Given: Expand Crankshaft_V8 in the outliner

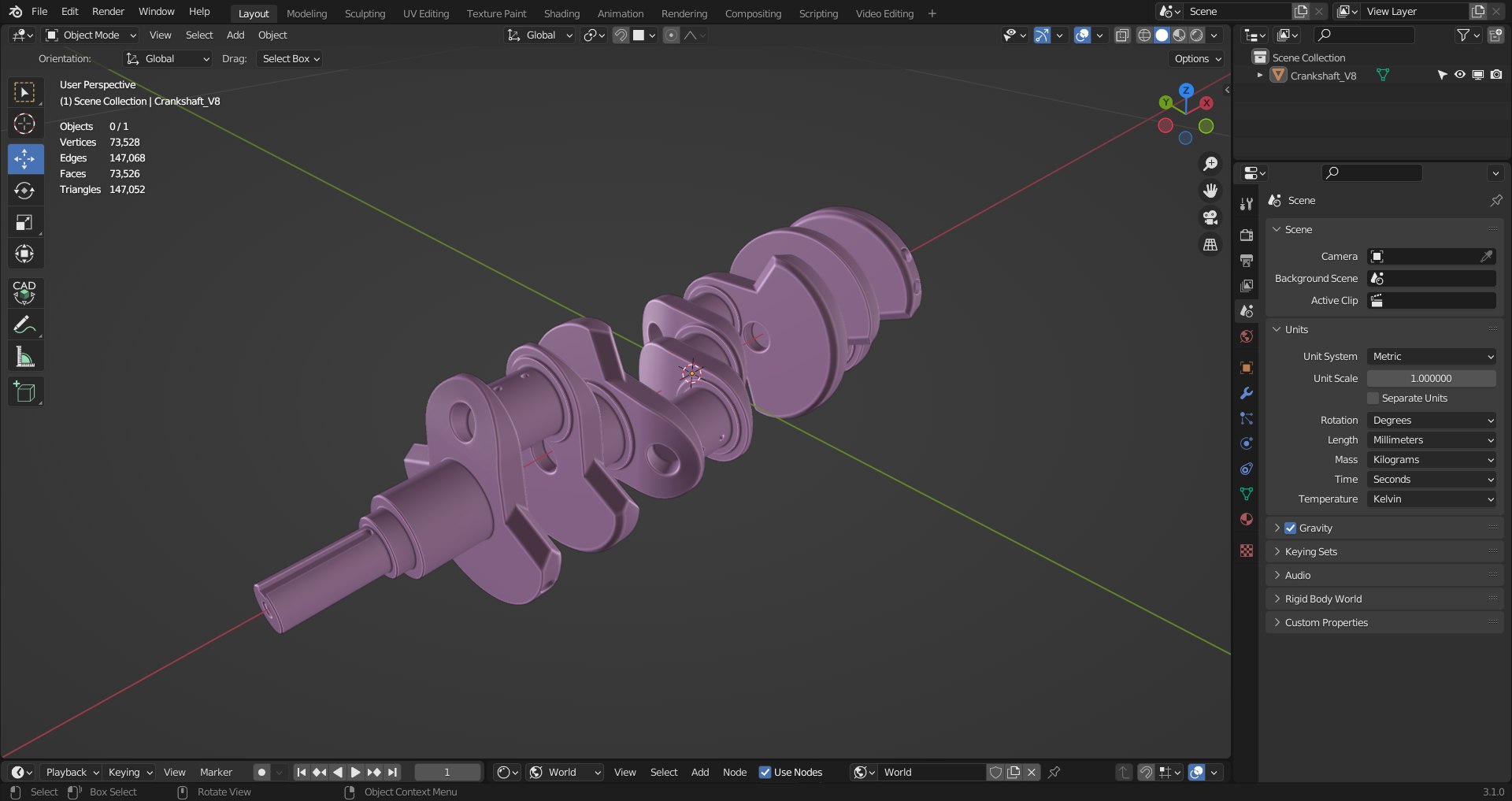Looking at the screenshot, I should tap(1260, 76).
